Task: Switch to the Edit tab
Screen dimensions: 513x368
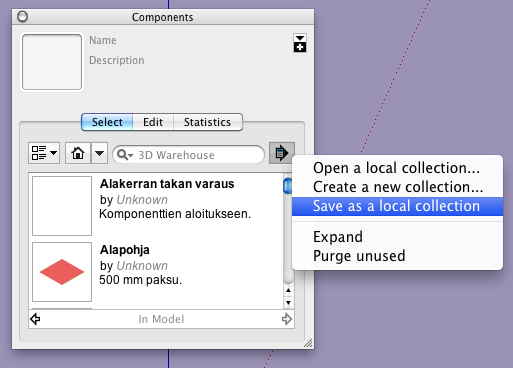Action: 153,122
